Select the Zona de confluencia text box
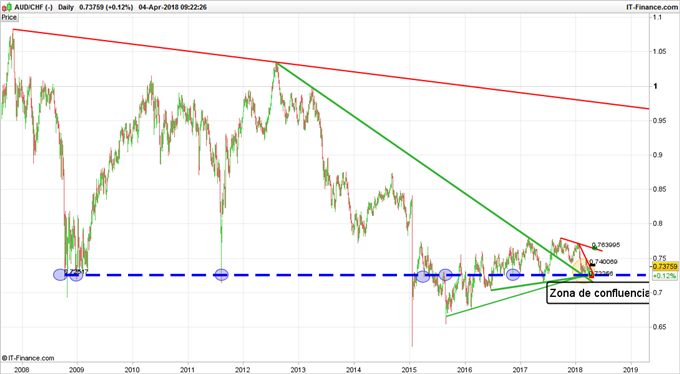 click(598, 293)
